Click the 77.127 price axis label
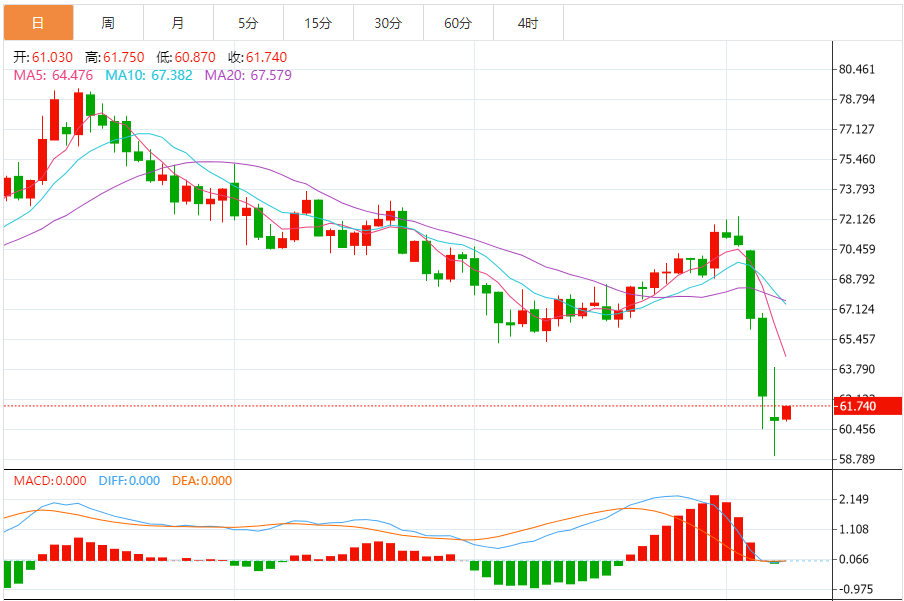The height and width of the screenshot is (601, 904). [x=857, y=129]
